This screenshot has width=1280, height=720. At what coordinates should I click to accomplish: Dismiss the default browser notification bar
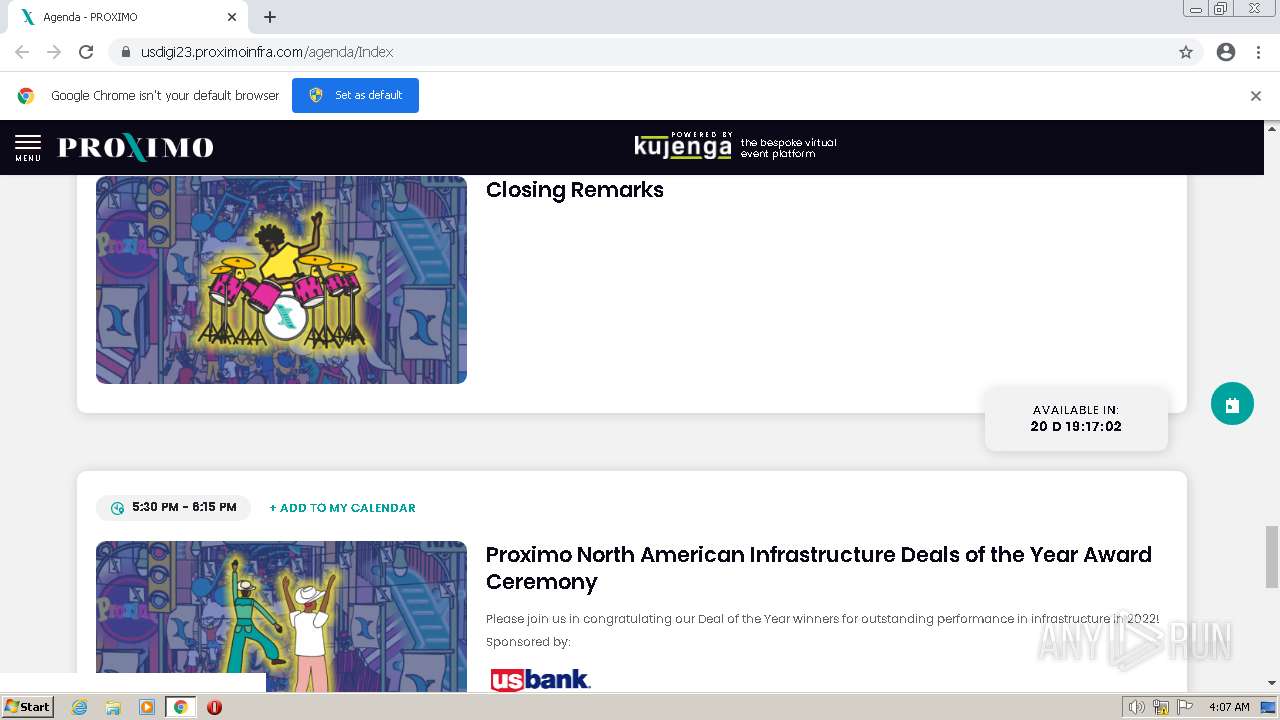pyautogui.click(x=1256, y=96)
